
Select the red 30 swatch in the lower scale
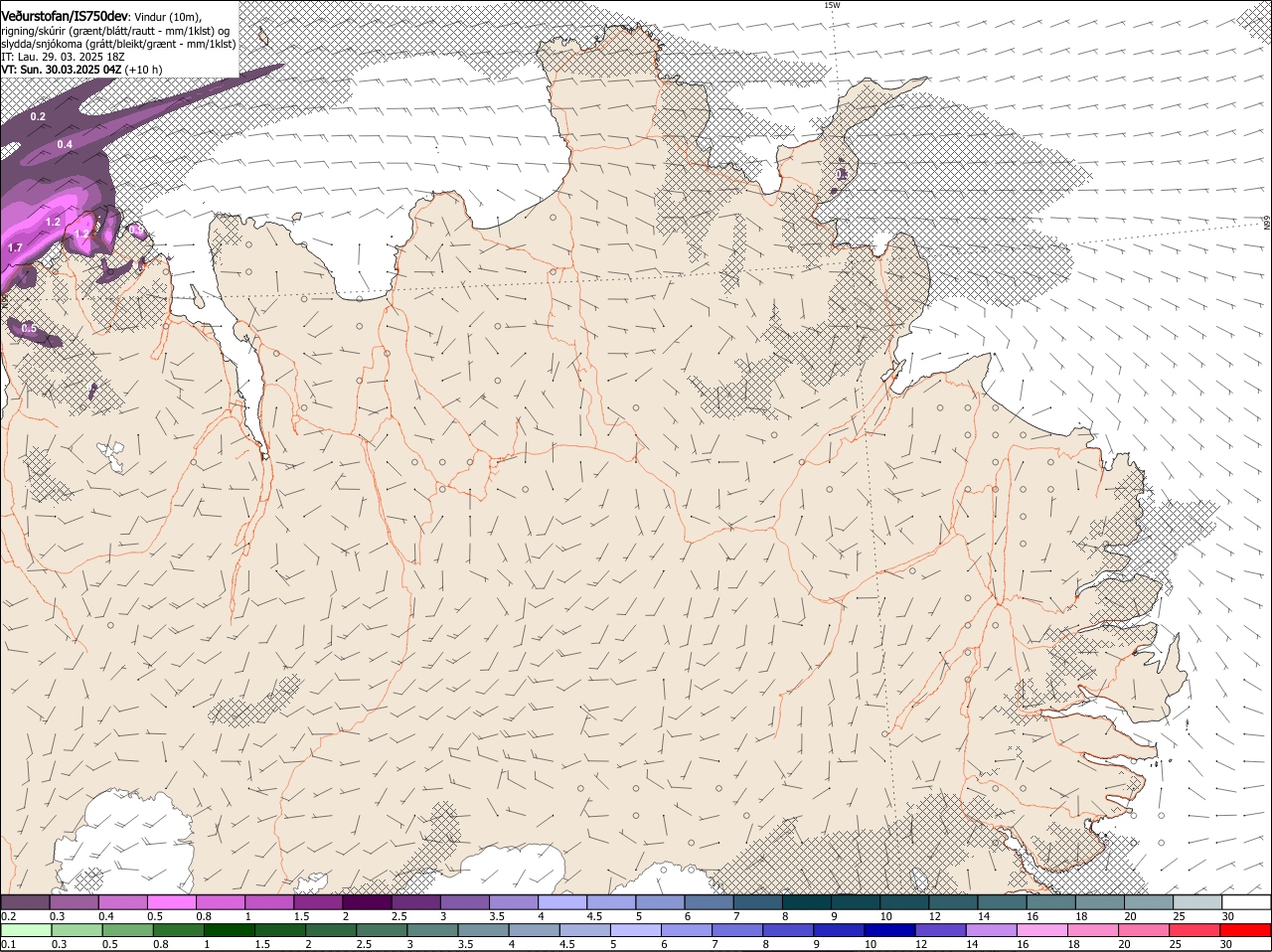pos(1246,931)
